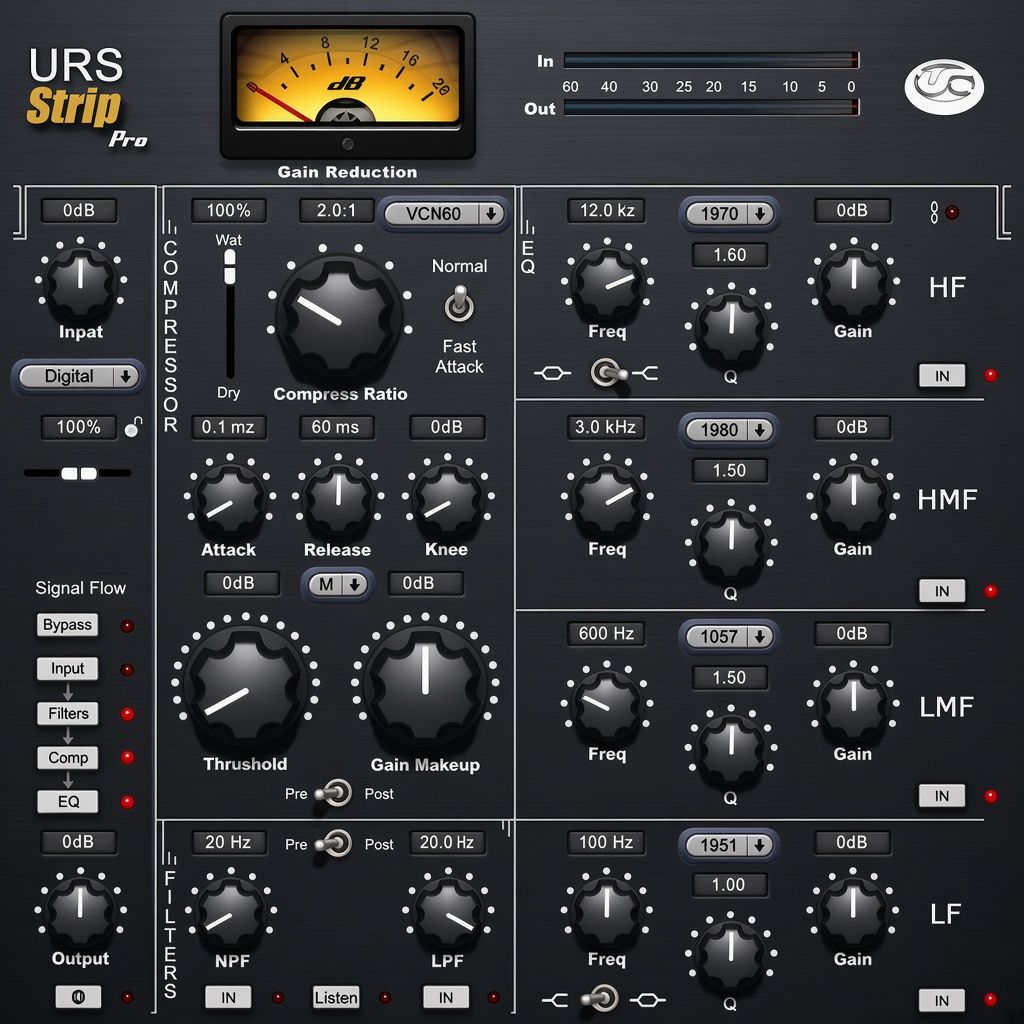Click the Release knob
Screen dimensions: 1024x1024
tap(338, 499)
